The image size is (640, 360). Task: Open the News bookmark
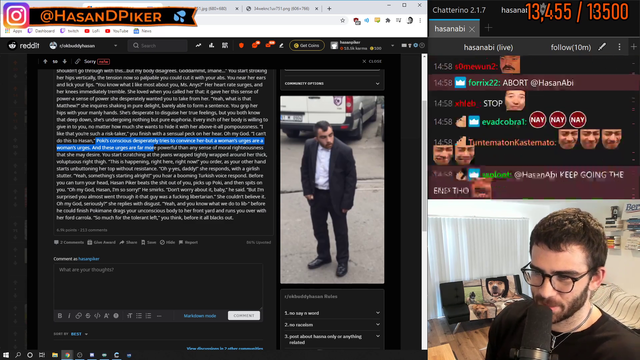143,31
